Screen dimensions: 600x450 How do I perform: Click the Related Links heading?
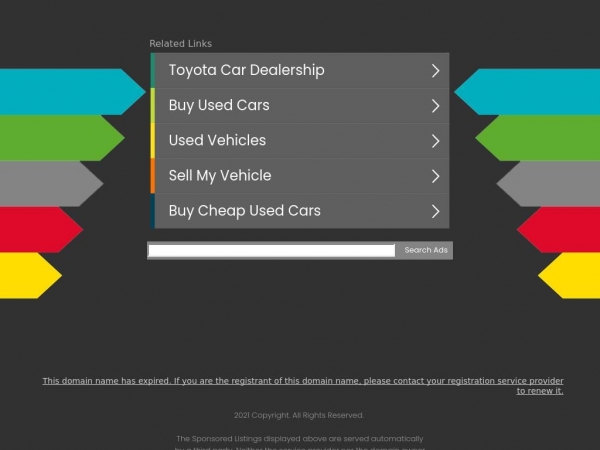pyautogui.click(x=181, y=44)
